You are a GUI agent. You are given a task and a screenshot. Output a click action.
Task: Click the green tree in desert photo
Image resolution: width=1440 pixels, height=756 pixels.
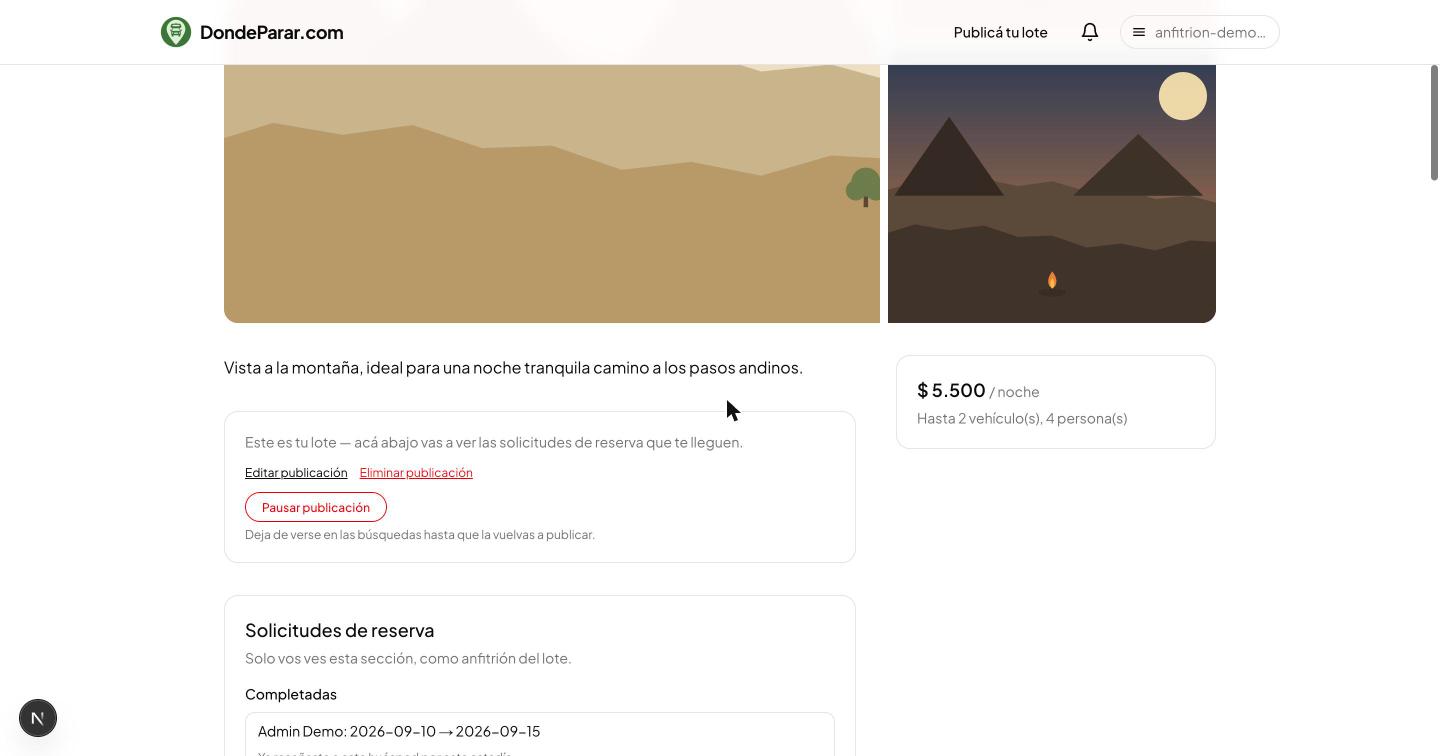click(864, 187)
